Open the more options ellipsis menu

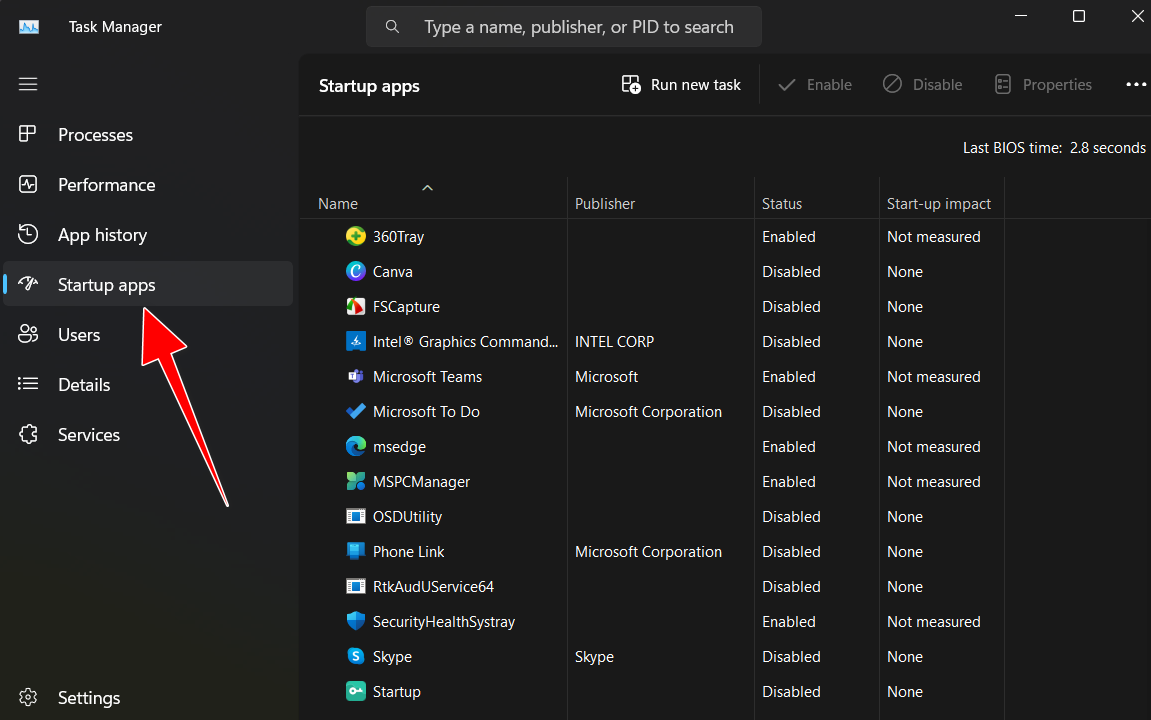1136,84
